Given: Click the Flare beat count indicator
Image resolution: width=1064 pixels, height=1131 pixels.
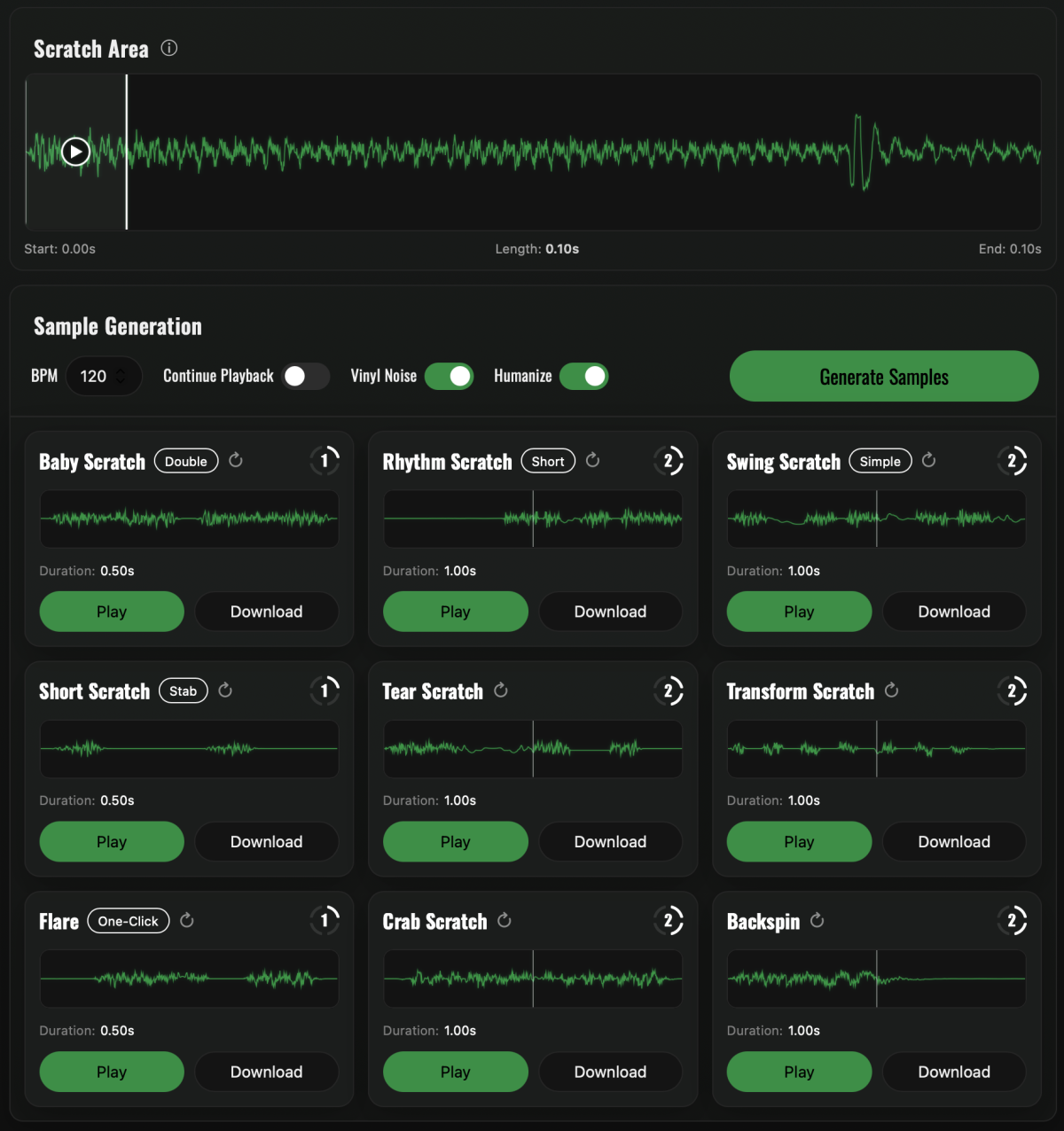Looking at the screenshot, I should [325, 920].
